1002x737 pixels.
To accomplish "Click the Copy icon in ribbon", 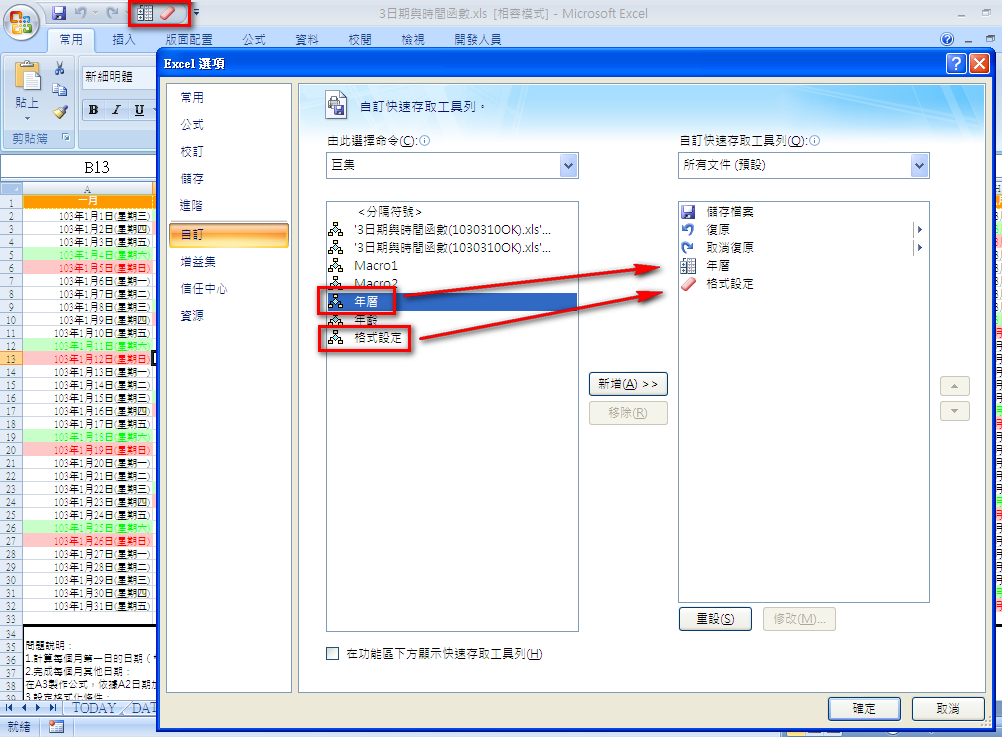I will coord(60,89).
